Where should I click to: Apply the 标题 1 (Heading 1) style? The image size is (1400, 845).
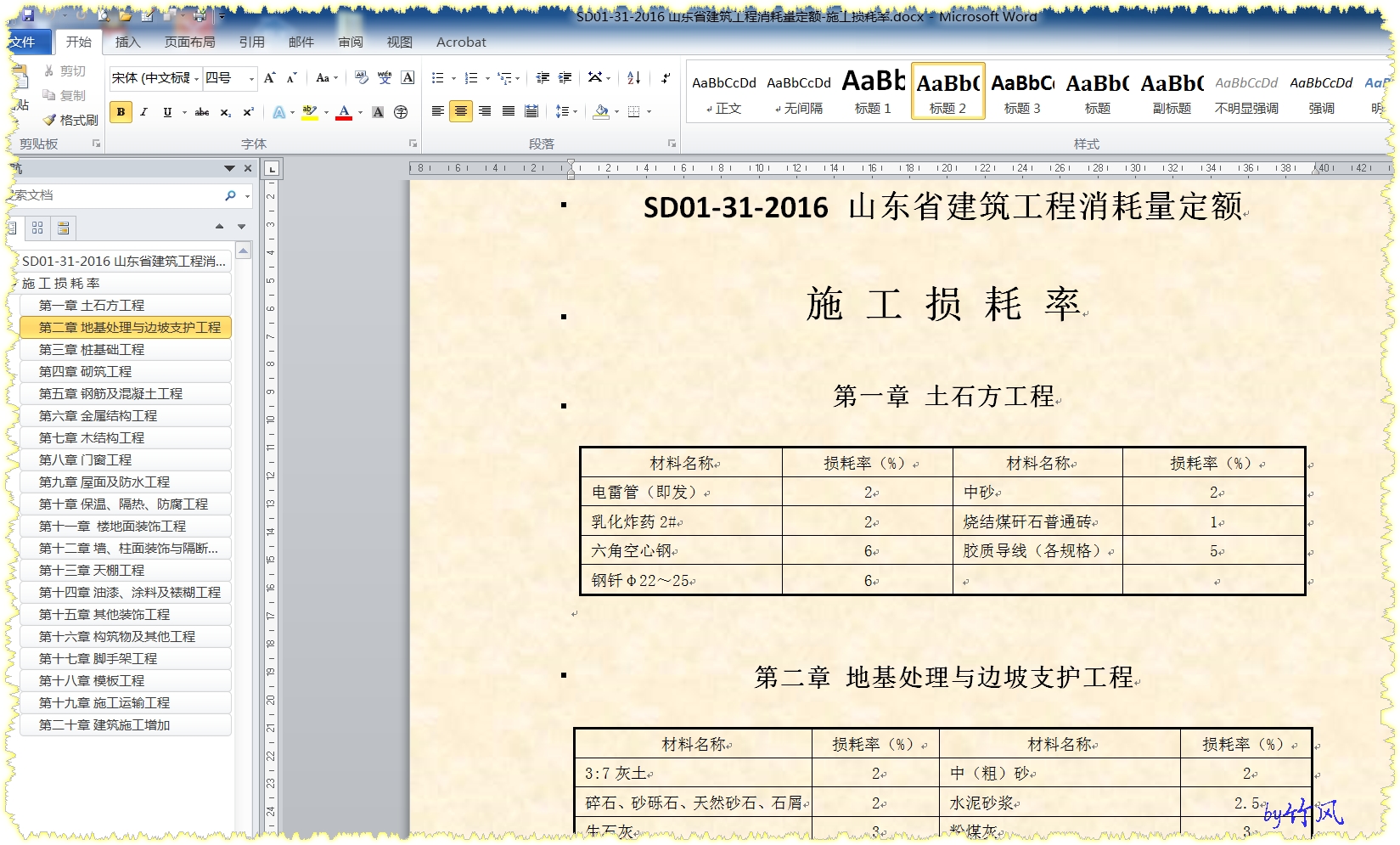pos(873,91)
